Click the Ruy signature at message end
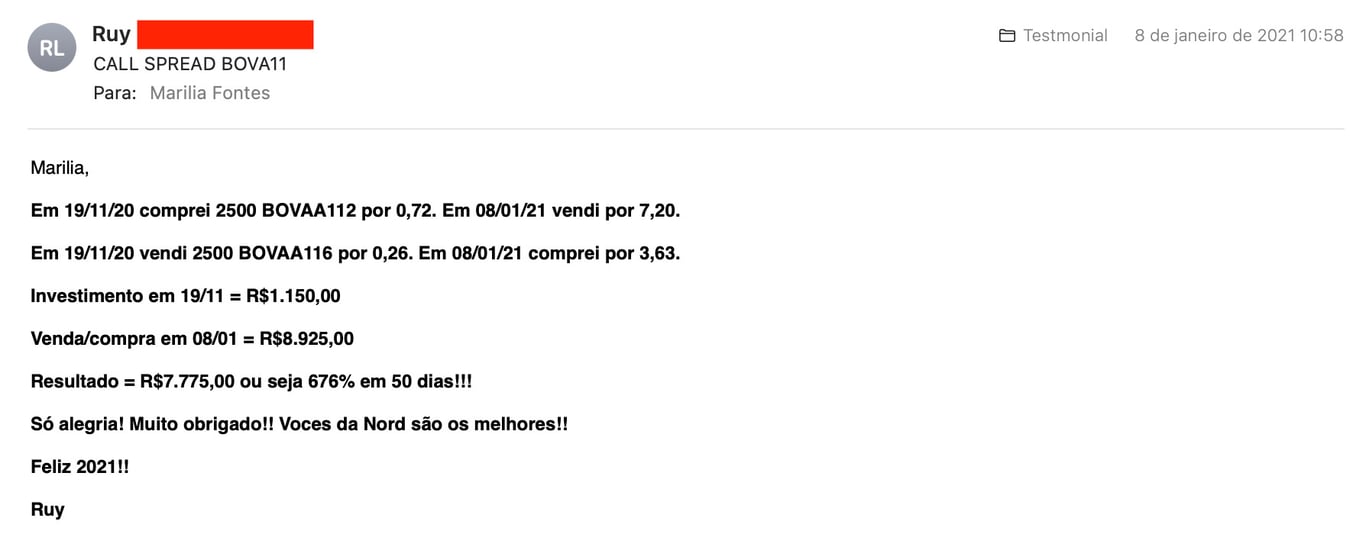The height and width of the screenshot is (534, 1366). click(48, 510)
